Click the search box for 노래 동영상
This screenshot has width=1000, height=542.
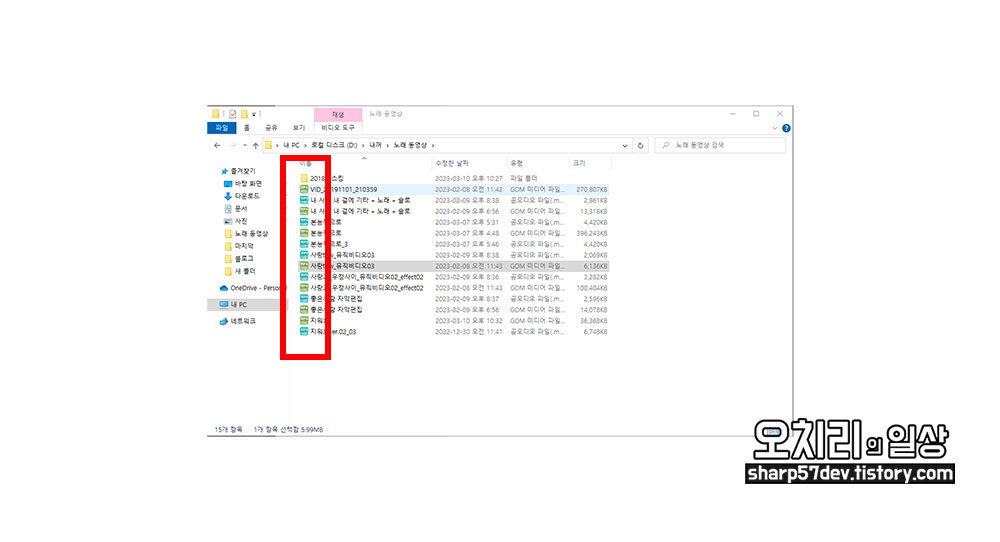720,145
